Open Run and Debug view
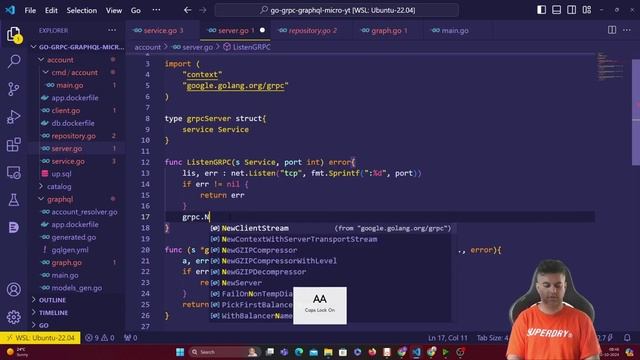 [x=14, y=117]
